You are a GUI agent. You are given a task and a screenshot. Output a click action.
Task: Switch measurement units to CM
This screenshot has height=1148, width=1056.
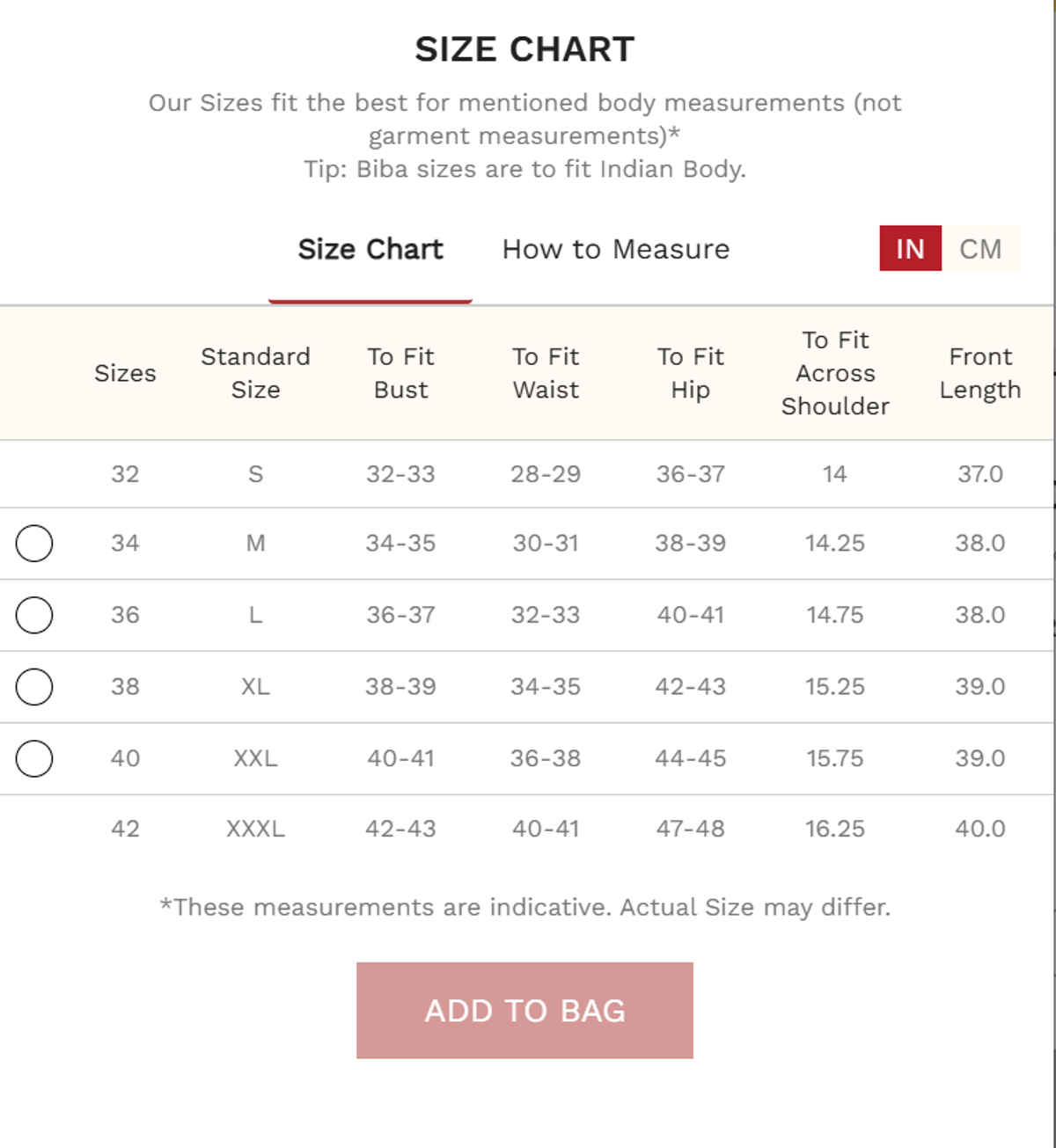(x=980, y=249)
